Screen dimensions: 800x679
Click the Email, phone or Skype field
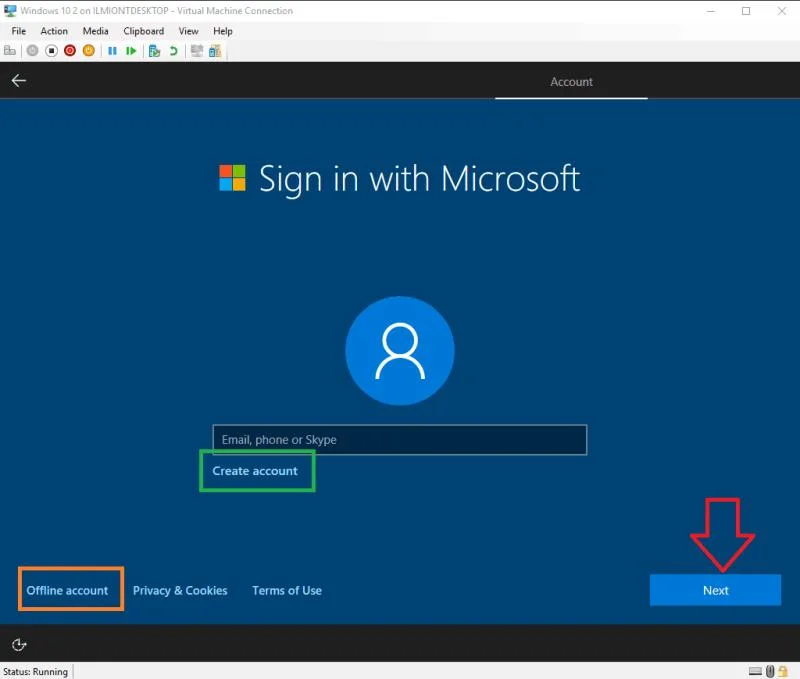(399, 440)
